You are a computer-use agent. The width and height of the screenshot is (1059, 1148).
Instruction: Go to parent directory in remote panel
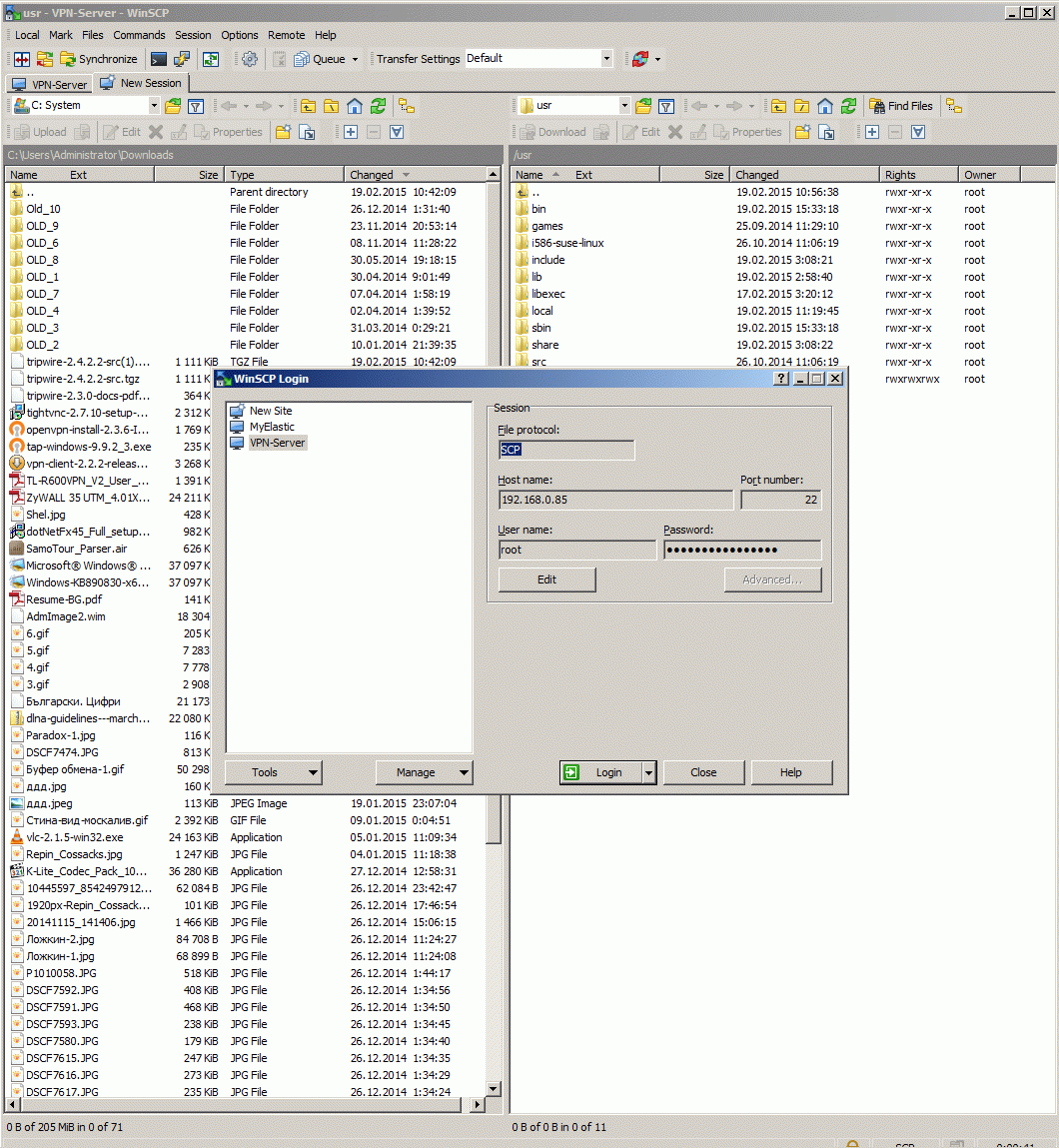coord(778,106)
